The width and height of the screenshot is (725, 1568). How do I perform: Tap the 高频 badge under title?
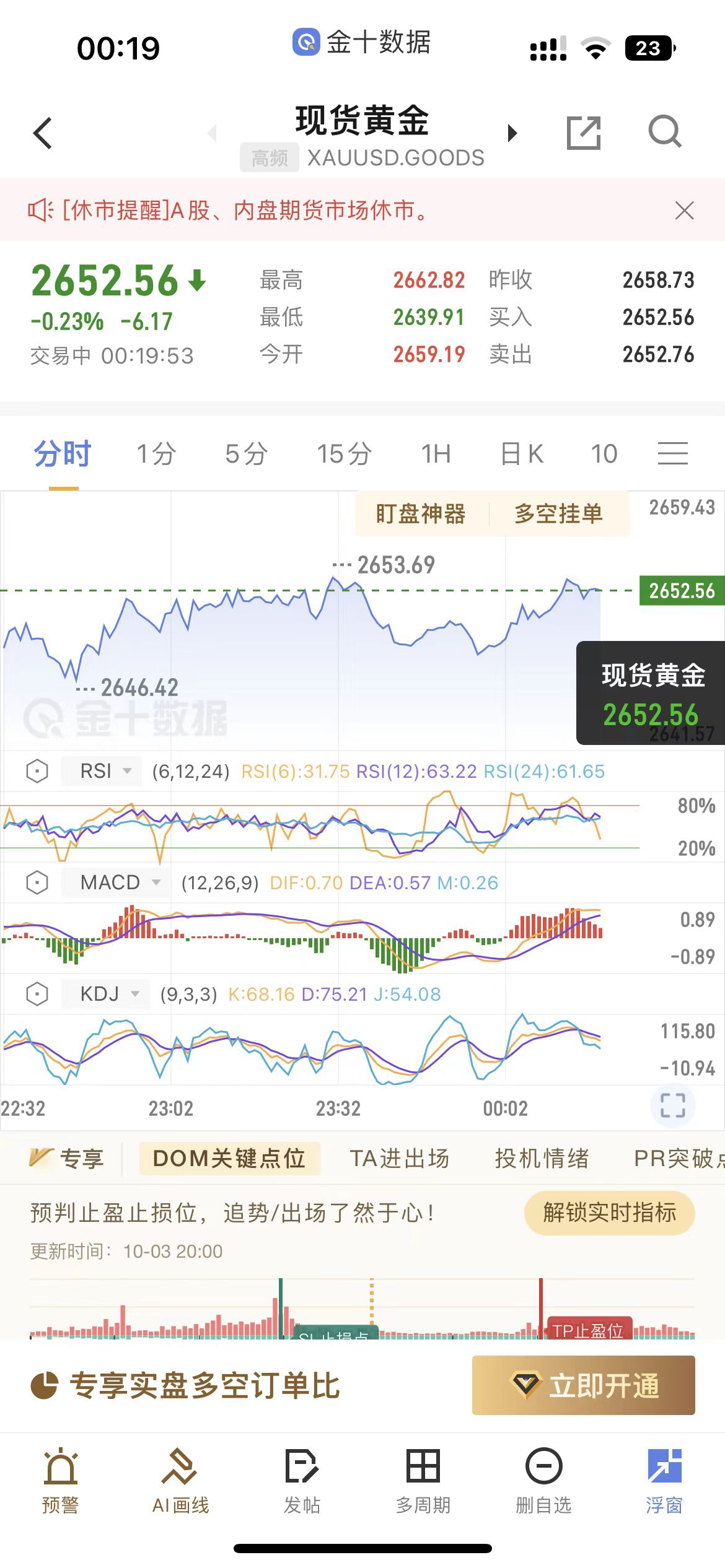tap(270, 158)
